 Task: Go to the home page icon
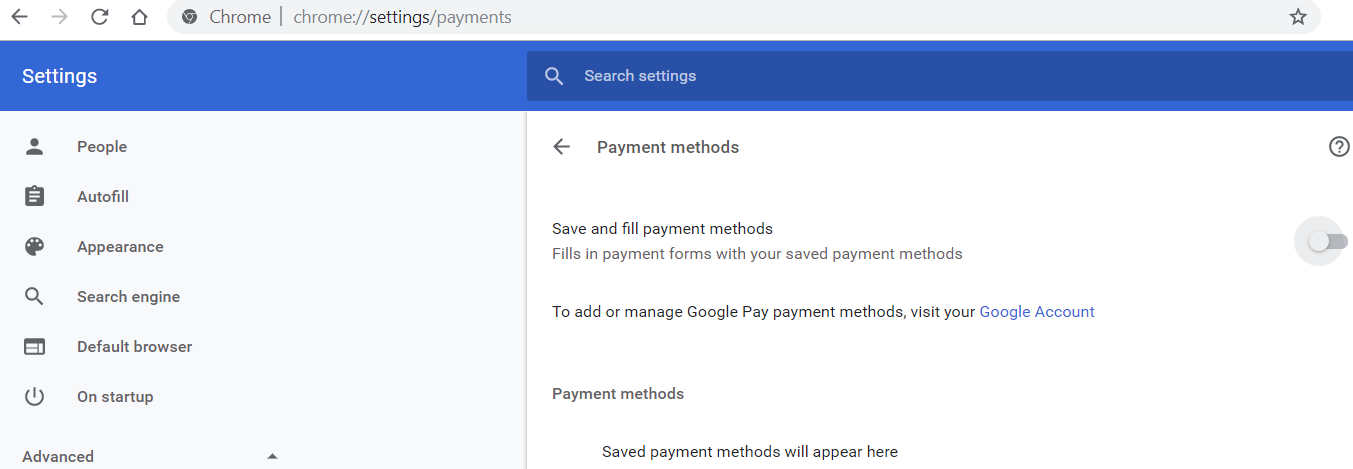point(140,17)
